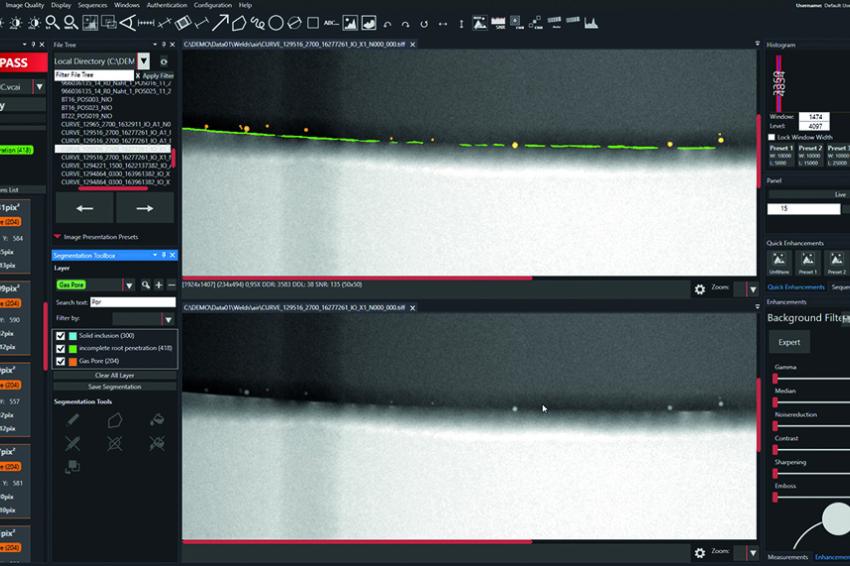
Task: Click Save Segmentation button
Action: point(114,387)
